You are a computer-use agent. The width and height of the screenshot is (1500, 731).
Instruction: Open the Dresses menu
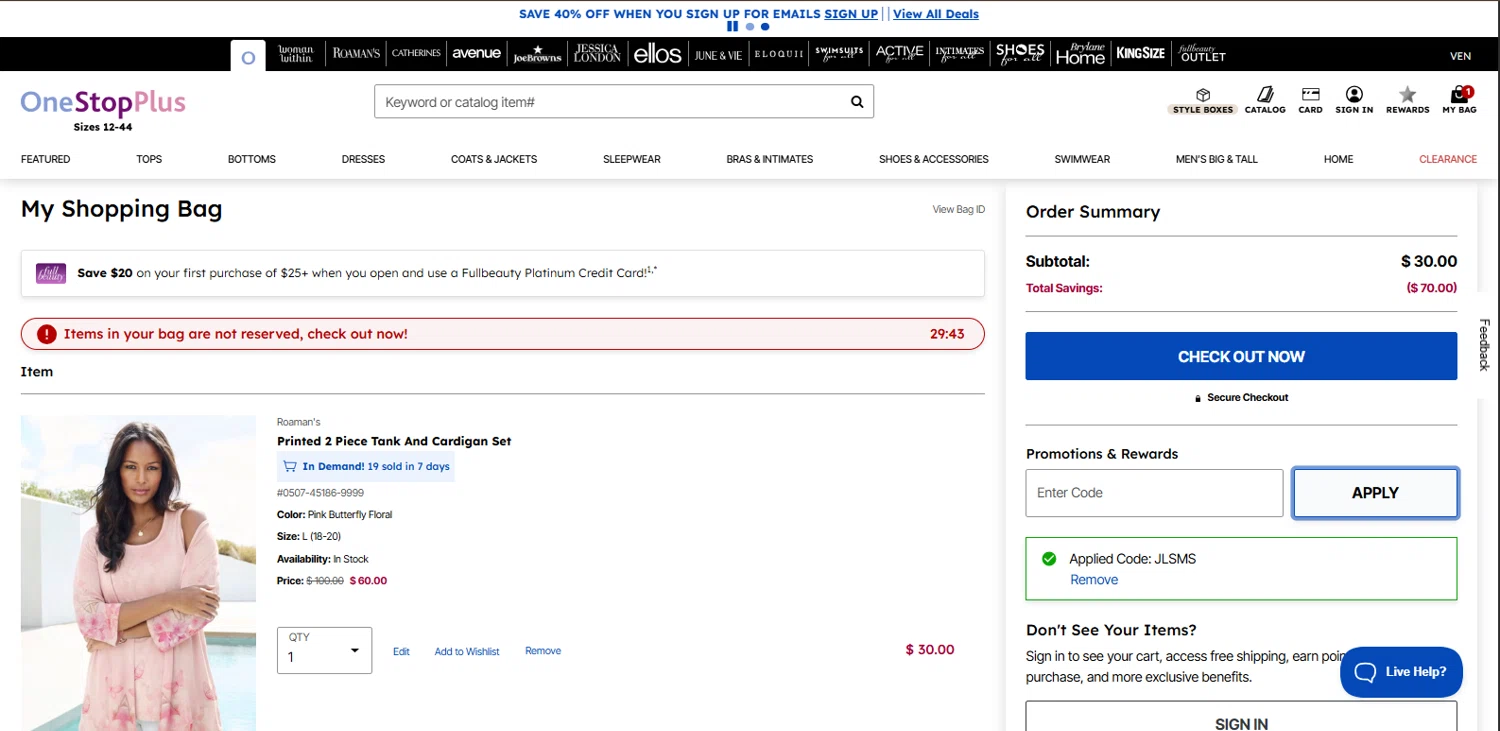click(363, 159)
